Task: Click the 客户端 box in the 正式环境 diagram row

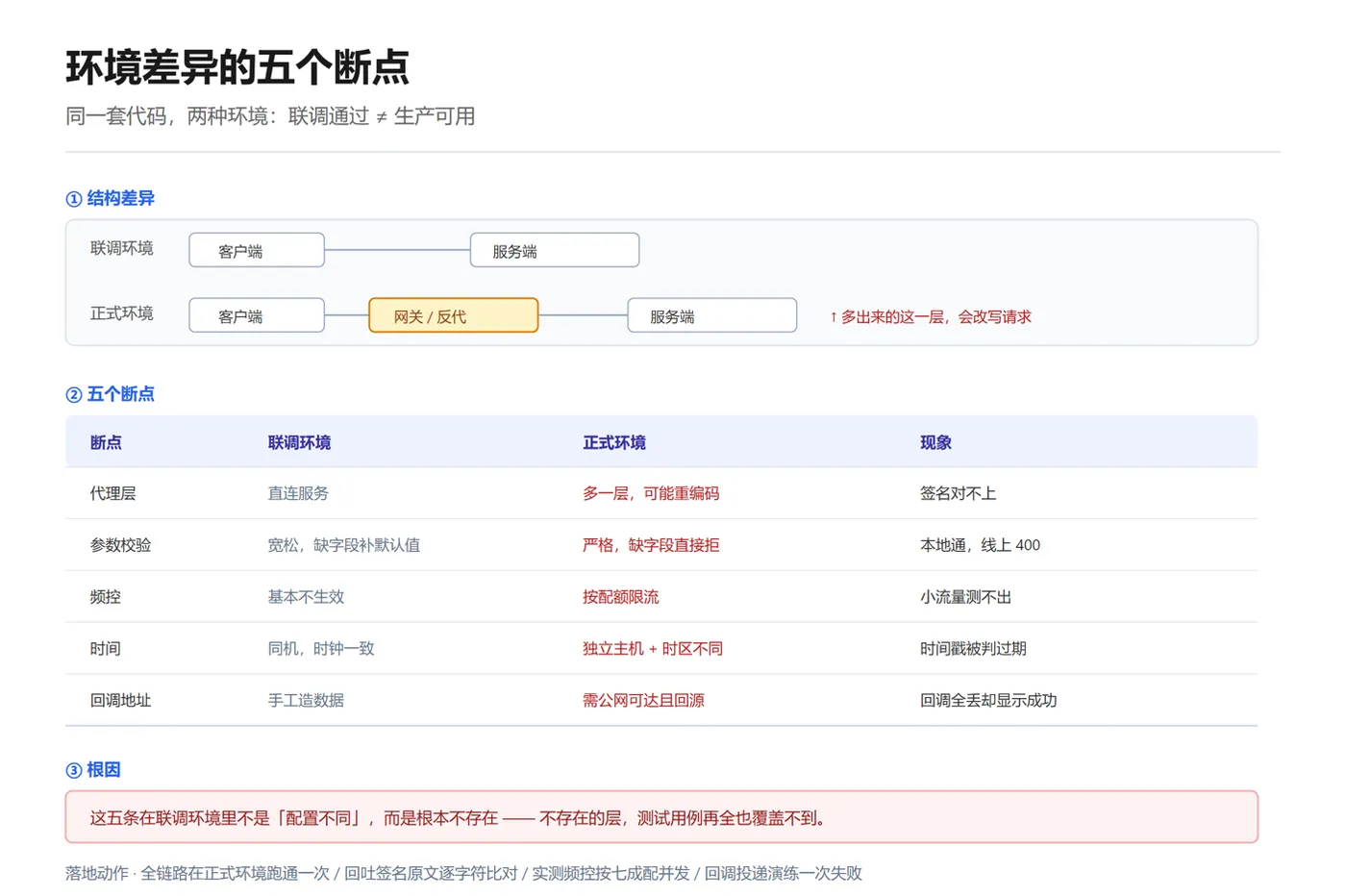Action: 257,315
